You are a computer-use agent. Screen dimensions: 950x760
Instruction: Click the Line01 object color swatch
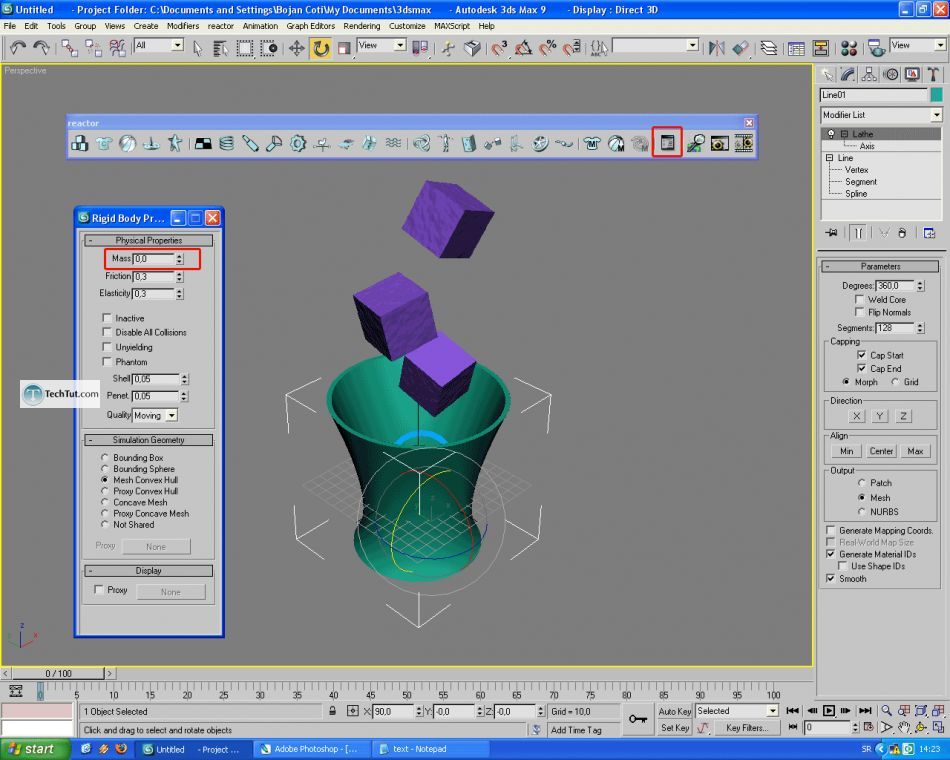936,95
